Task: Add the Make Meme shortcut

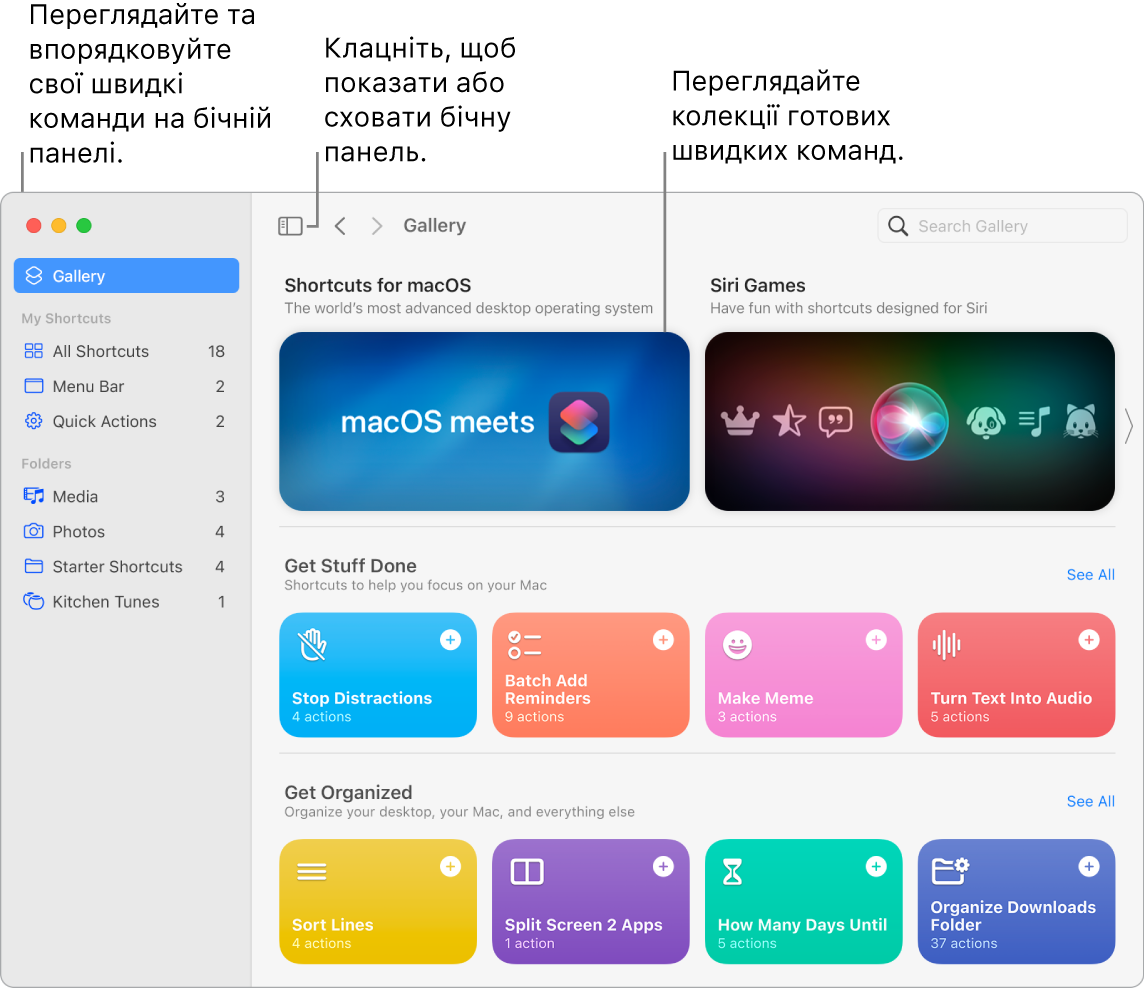Action: coord(875,639)
